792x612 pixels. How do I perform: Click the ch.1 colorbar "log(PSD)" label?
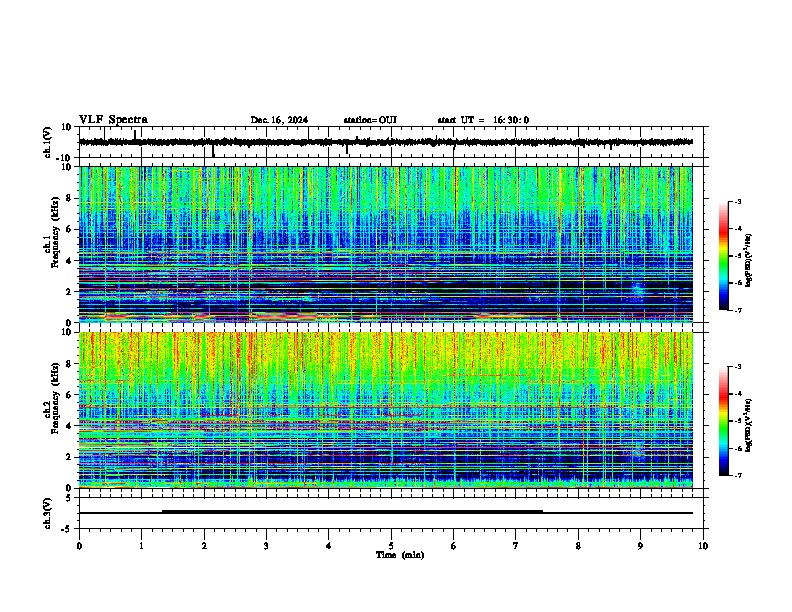(749, 260)
